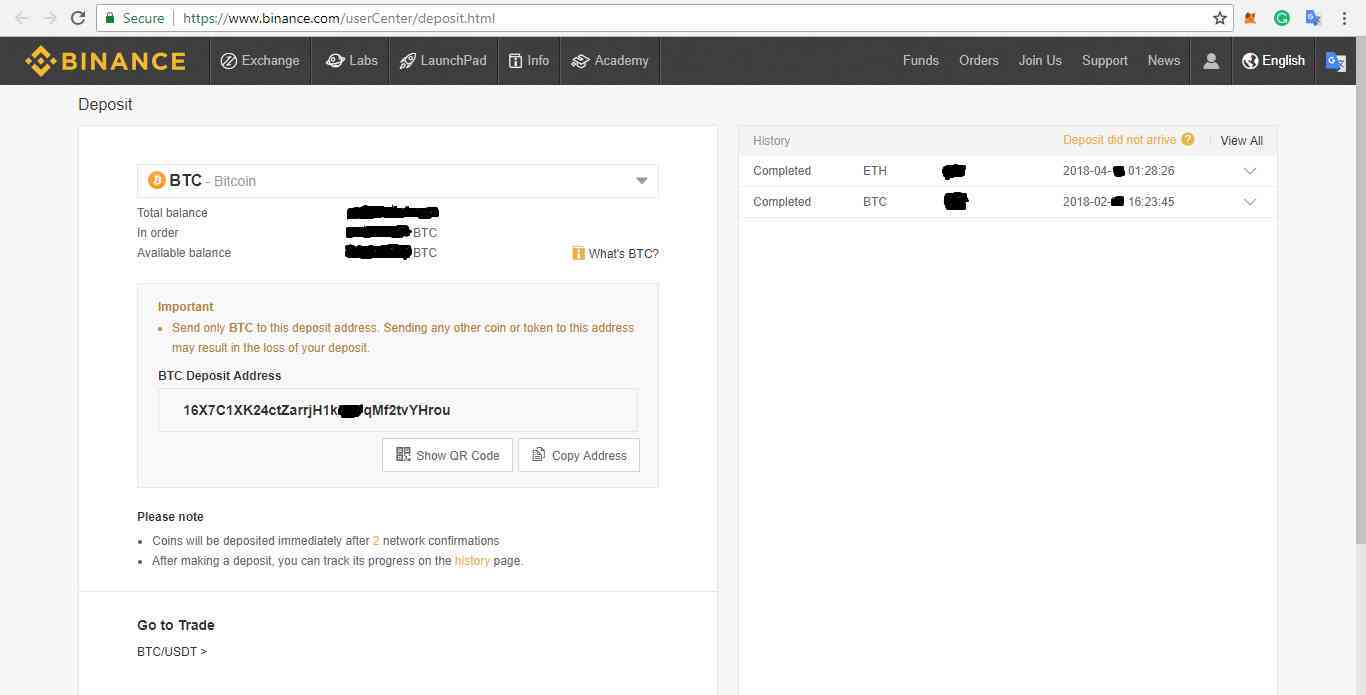This screenshot has height=695, width=1366.
Task: Open the Info menu item
Action: (529, 61)
